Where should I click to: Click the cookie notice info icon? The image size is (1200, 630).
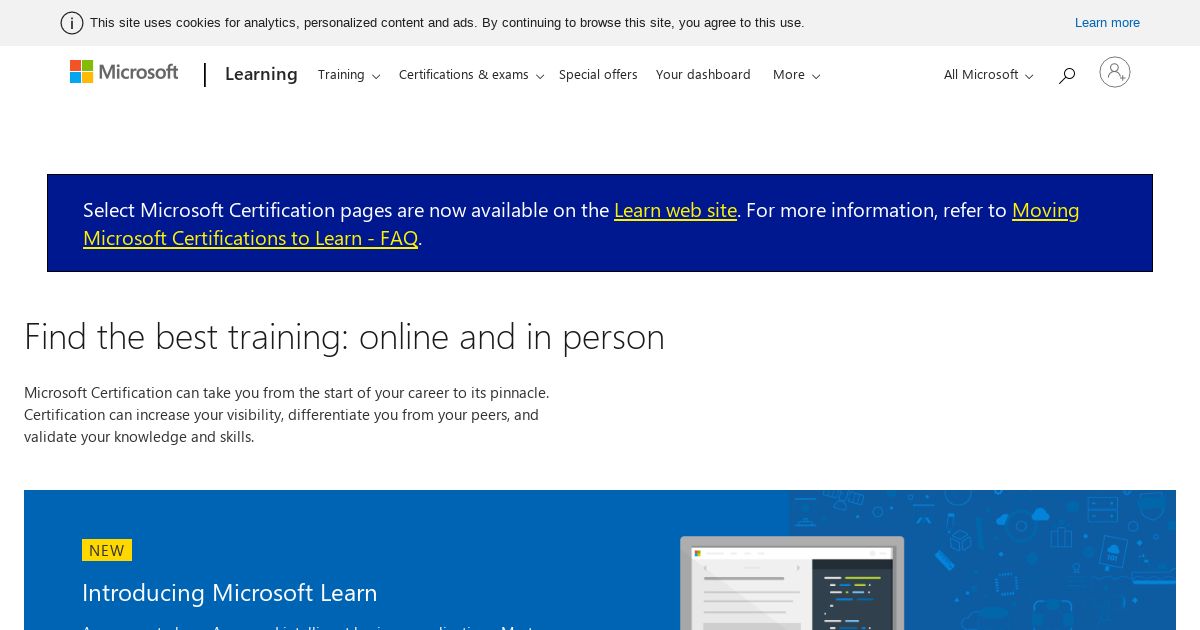point(72,23)
